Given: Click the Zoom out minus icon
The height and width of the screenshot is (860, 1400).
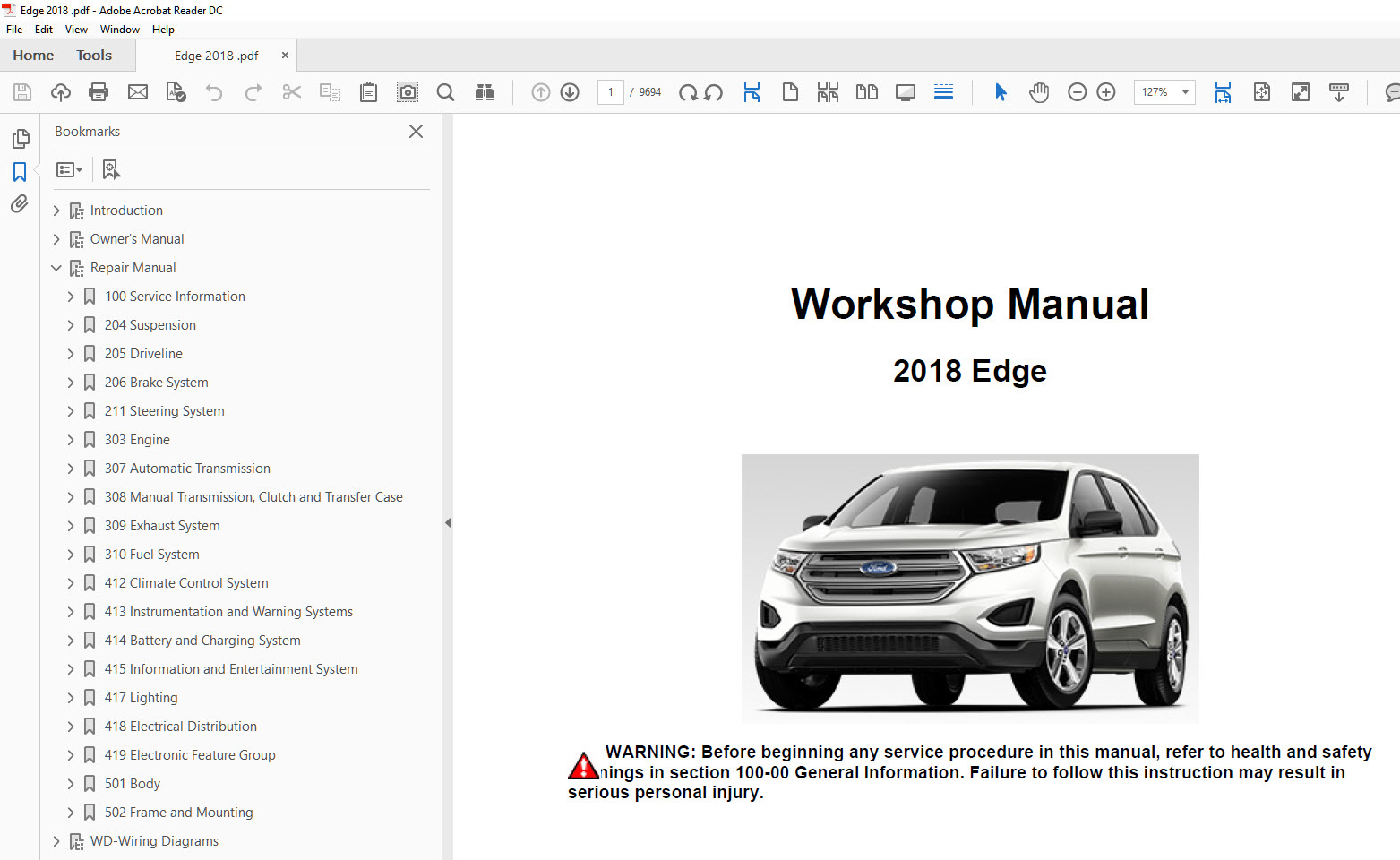Looking at the screenshot, I should pyautogui.click(x=1078, y=92).
